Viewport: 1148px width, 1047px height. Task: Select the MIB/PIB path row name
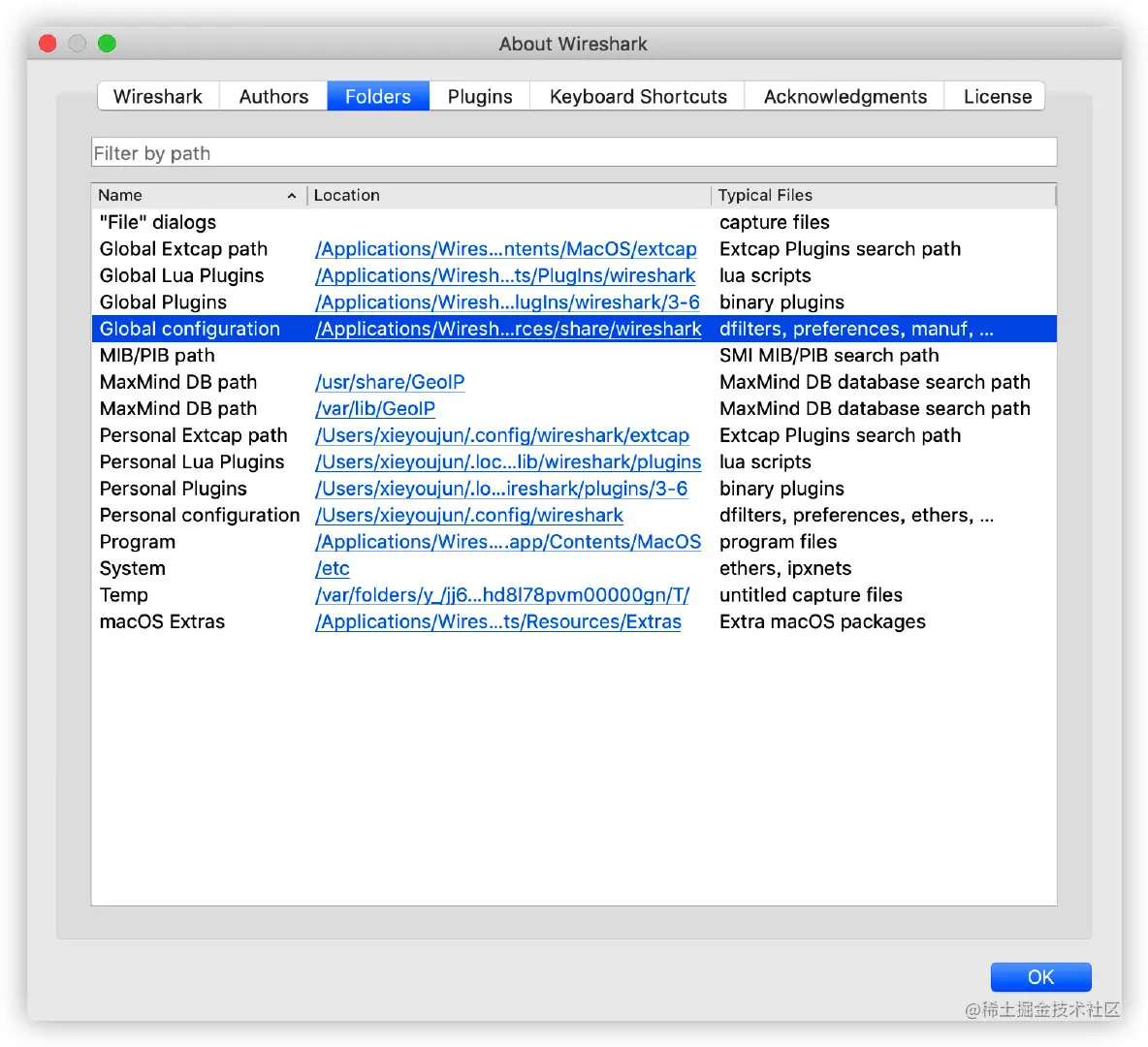[157, 356]
